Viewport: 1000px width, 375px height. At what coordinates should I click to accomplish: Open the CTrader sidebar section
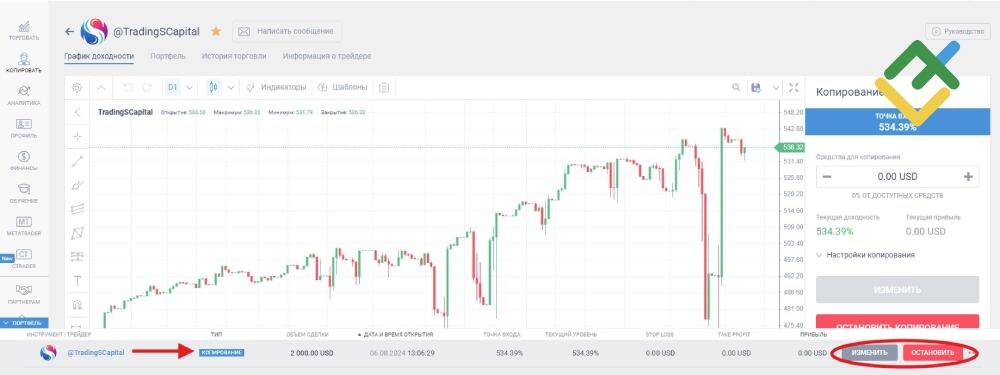tap(24, 258)
